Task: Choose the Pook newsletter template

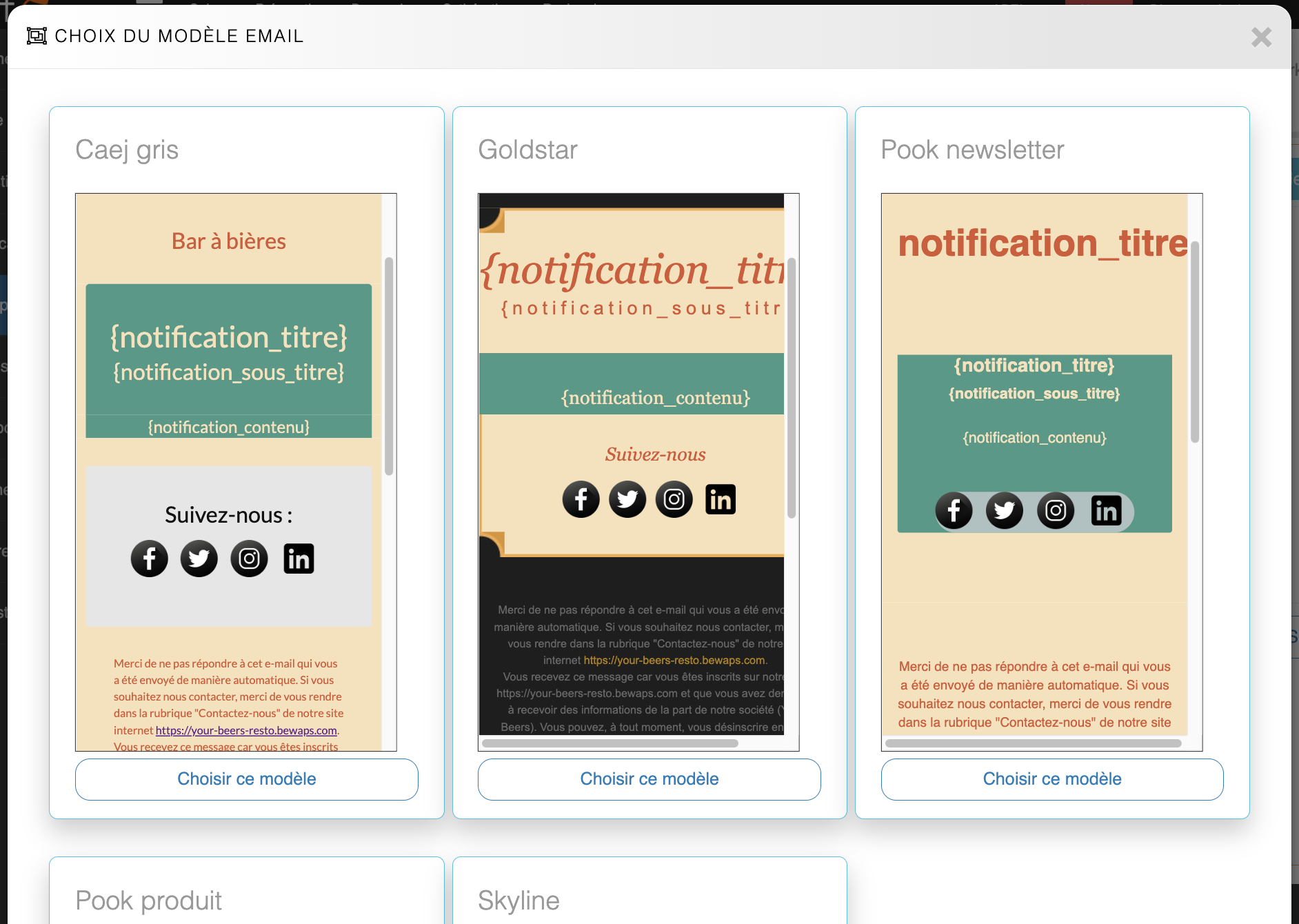Action: 1051,779
